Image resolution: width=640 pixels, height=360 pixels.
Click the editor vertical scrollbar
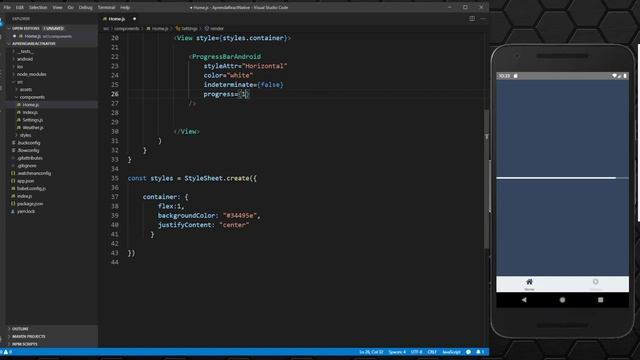486,180
